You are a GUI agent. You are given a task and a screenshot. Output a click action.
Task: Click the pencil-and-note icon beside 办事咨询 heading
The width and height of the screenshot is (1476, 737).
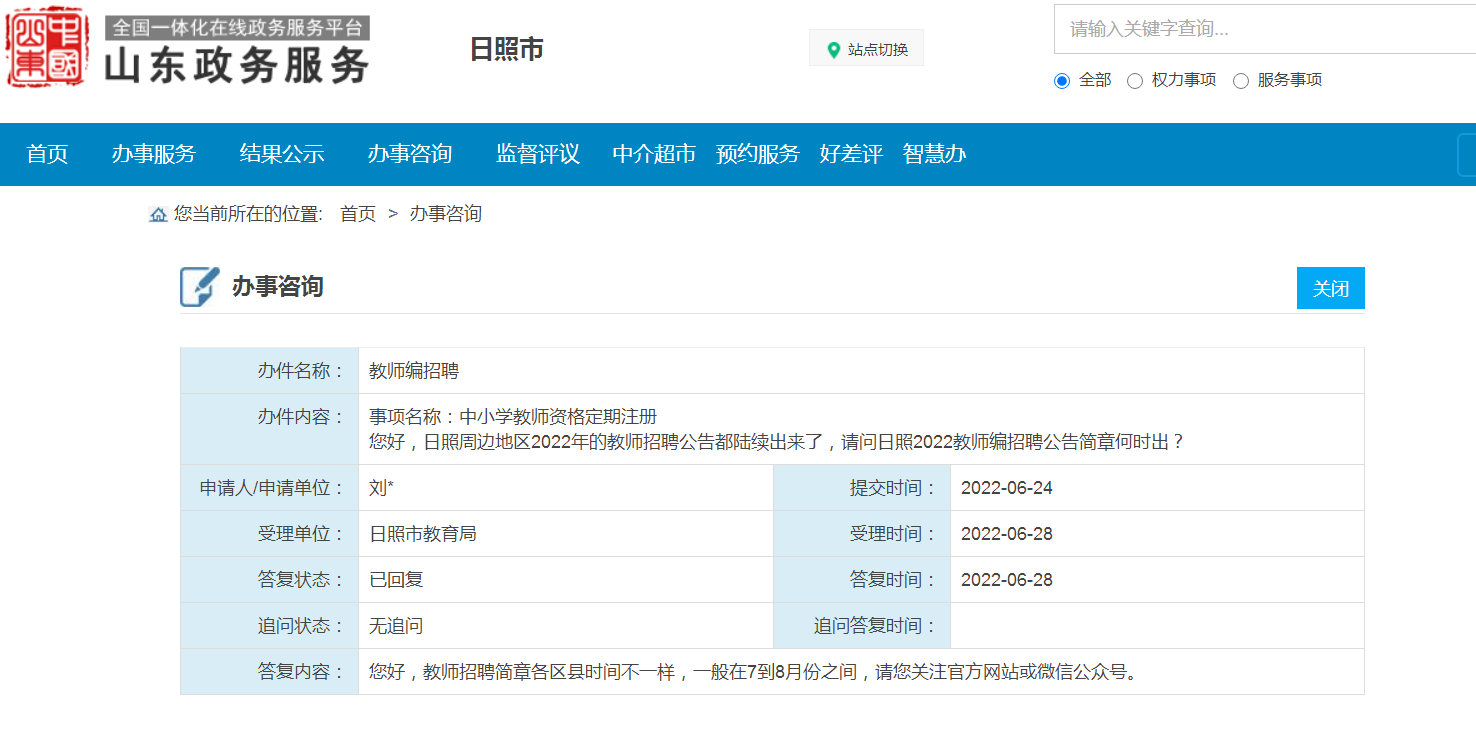click(x=199, y=287)
